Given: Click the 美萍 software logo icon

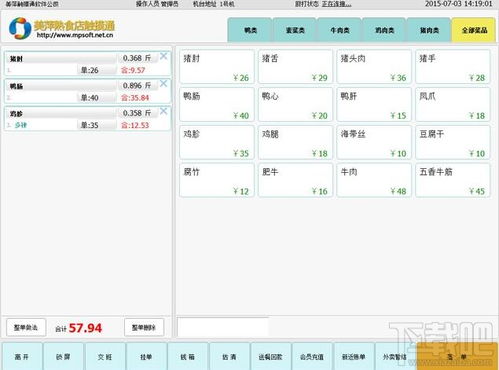Looking at the screenshot, I should coord(20,29).
